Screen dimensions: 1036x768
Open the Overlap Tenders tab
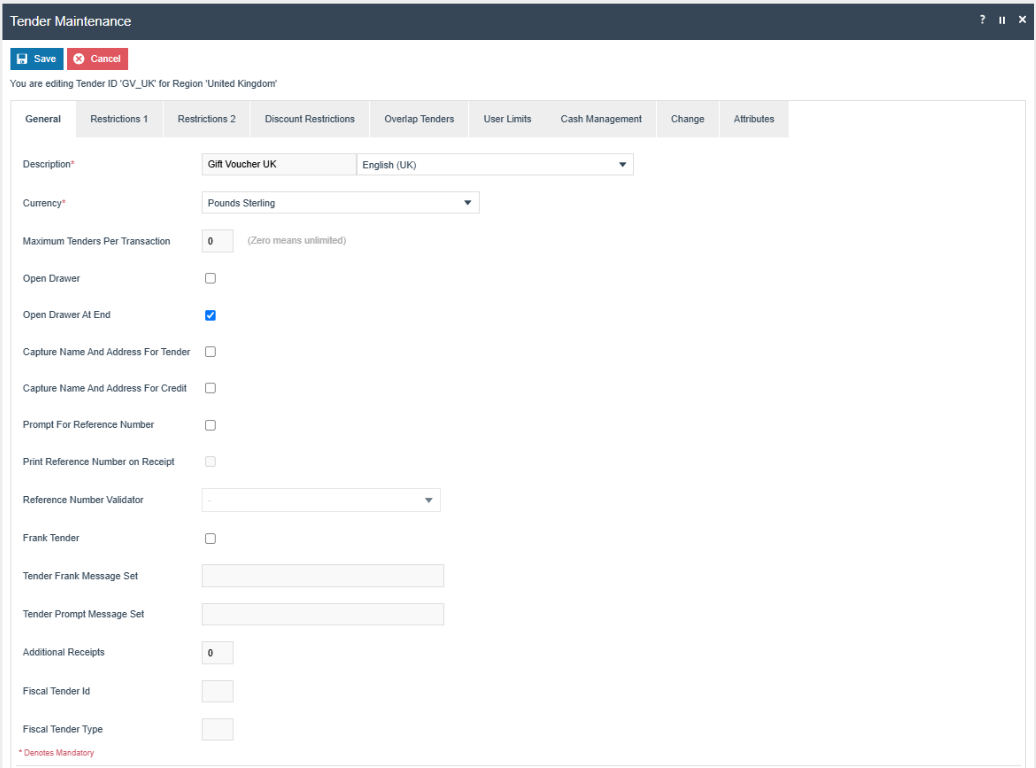(x=419, y=119)
